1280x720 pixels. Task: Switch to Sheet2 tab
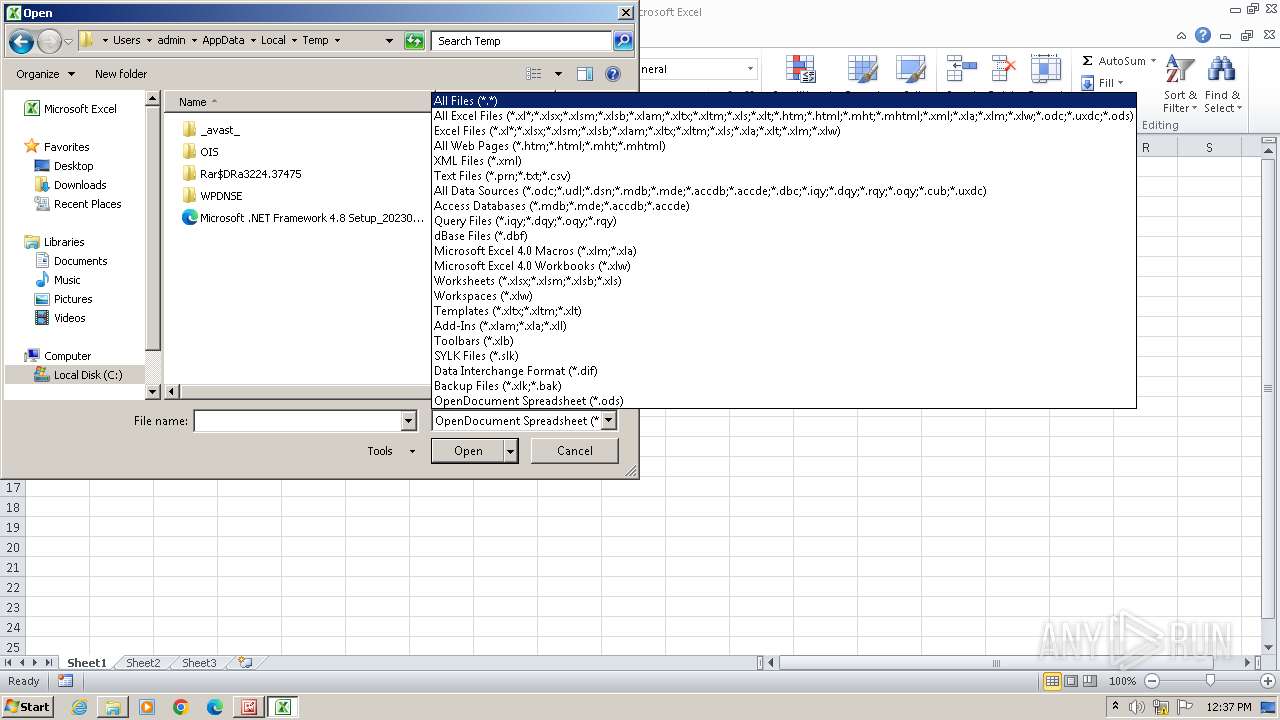(x=142, y=663)
